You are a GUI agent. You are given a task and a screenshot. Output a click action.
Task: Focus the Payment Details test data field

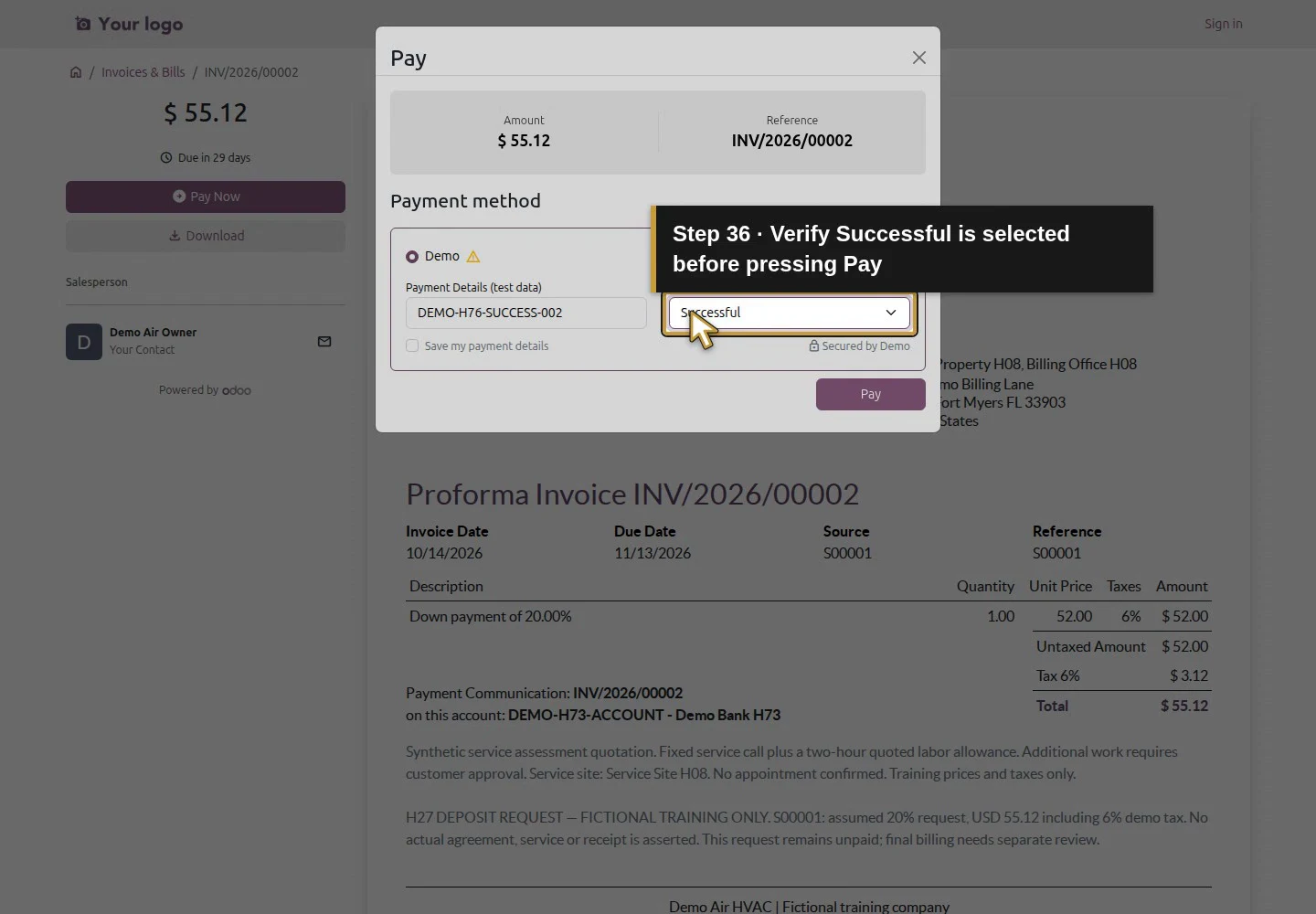[x=526, y=313]
